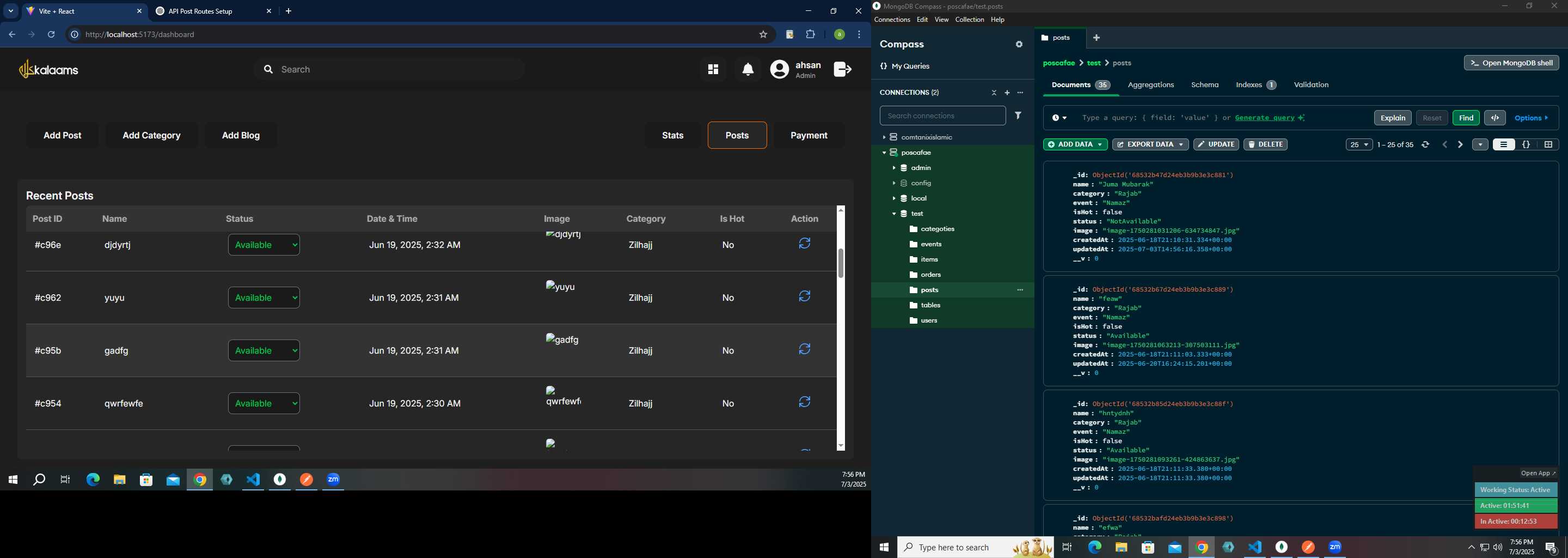Screen dimensions: 1568x558
Task: Toggle the query code </> button in Compass
Action: (x=1495, y=118)
